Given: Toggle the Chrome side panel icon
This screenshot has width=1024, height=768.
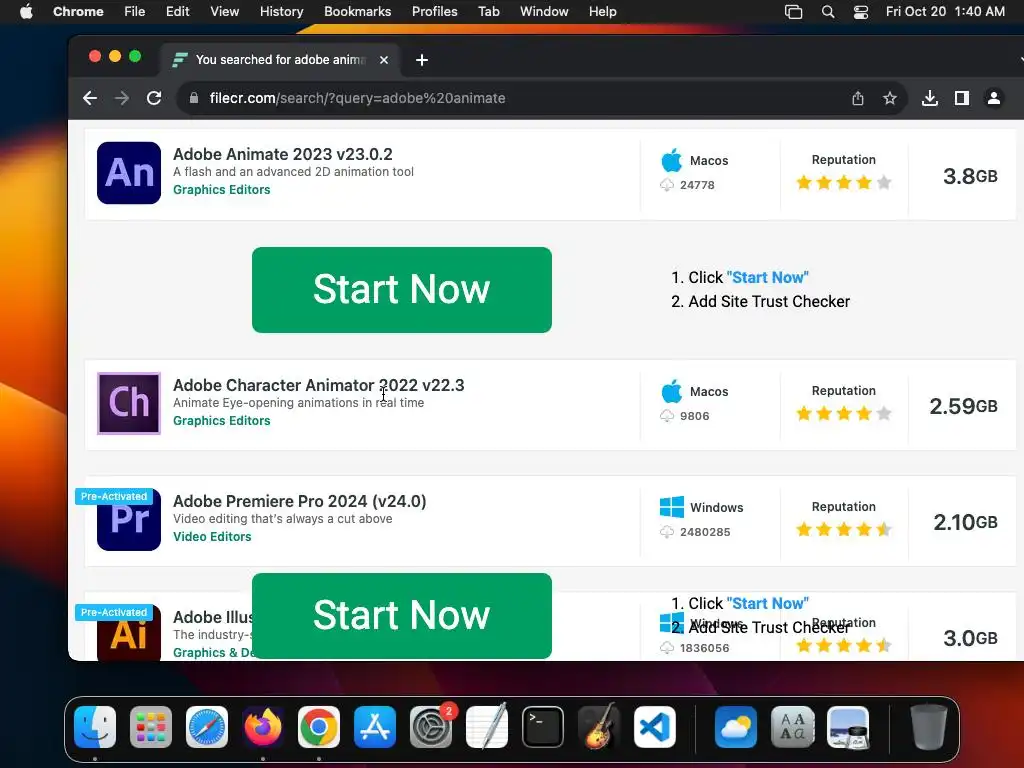Looking at the screenshot, I should point(962,98).
